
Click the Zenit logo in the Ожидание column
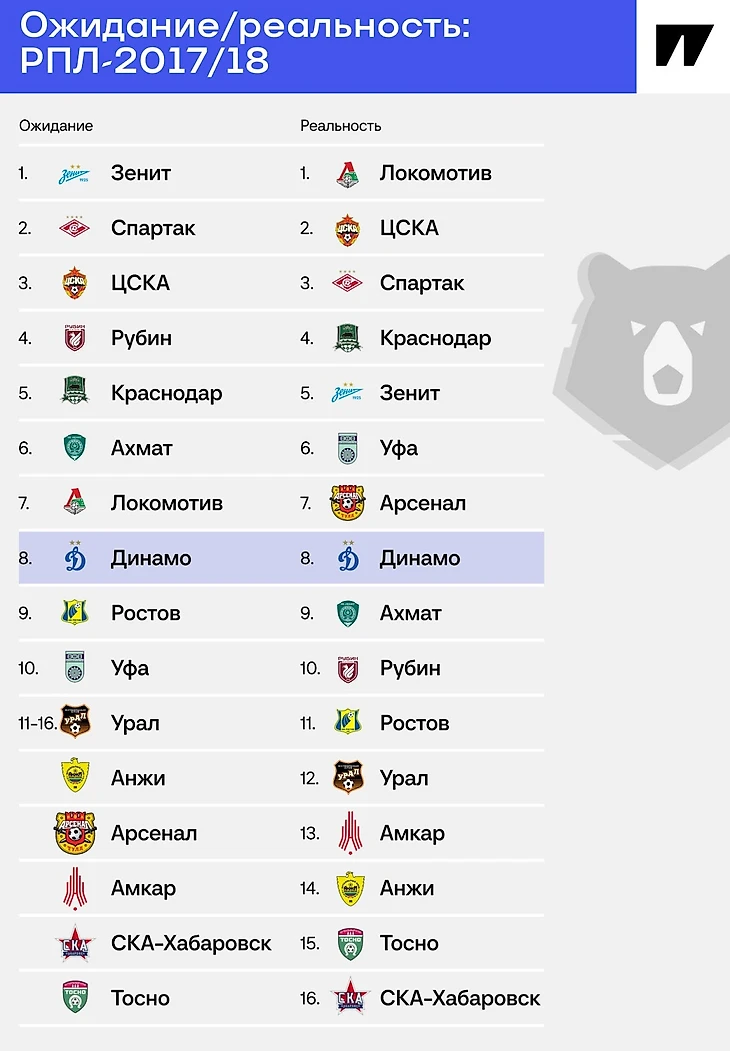pyautogui.click(x=74, y=174)
